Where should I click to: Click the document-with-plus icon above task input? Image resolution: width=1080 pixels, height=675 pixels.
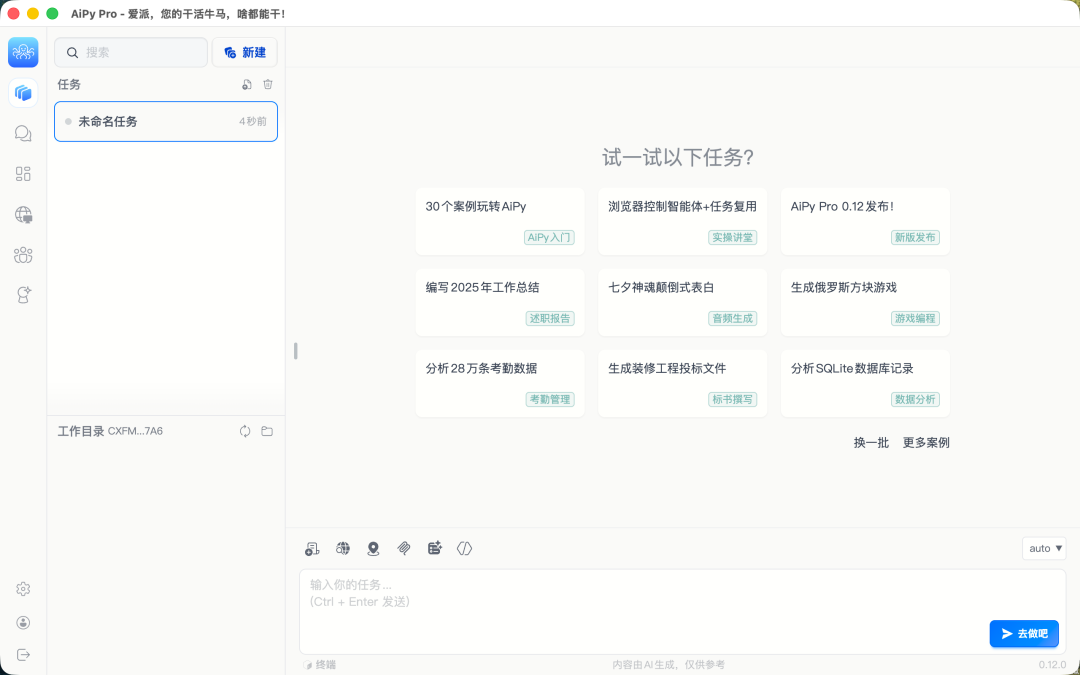point(312,548)
